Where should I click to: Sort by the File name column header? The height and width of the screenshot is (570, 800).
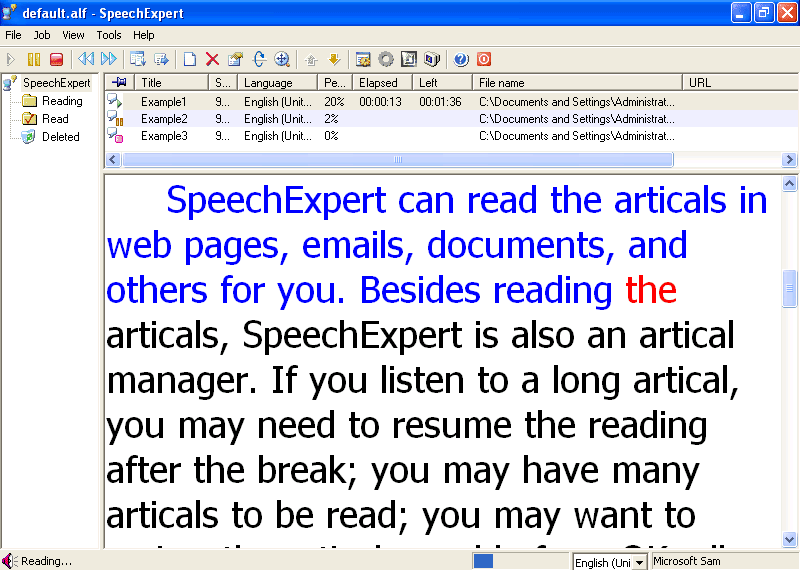[577, 82]
